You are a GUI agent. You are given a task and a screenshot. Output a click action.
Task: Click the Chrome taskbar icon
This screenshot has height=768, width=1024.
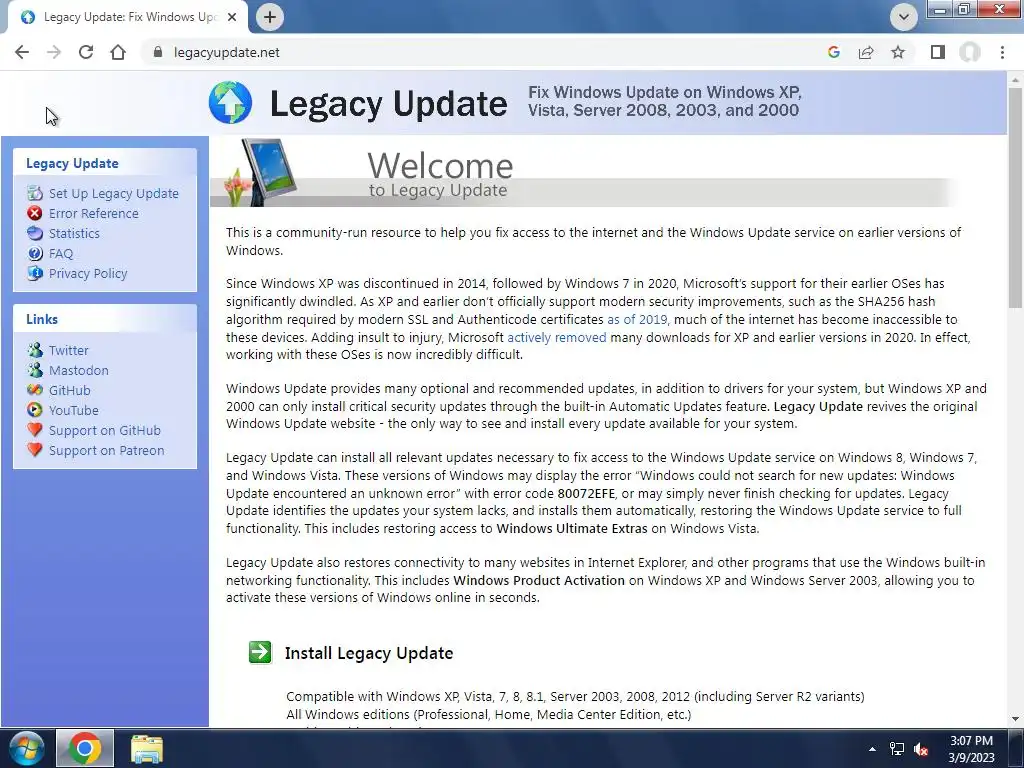84,748
